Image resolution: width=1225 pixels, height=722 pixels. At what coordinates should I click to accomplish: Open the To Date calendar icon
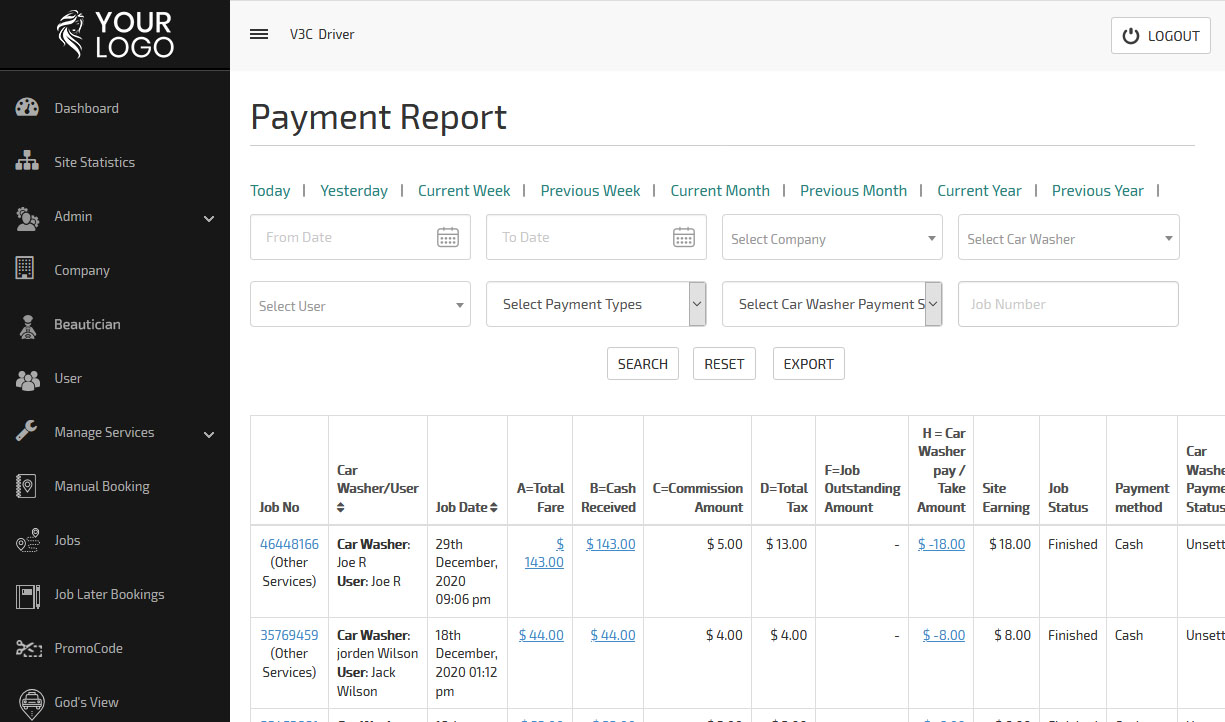(684, 237)
